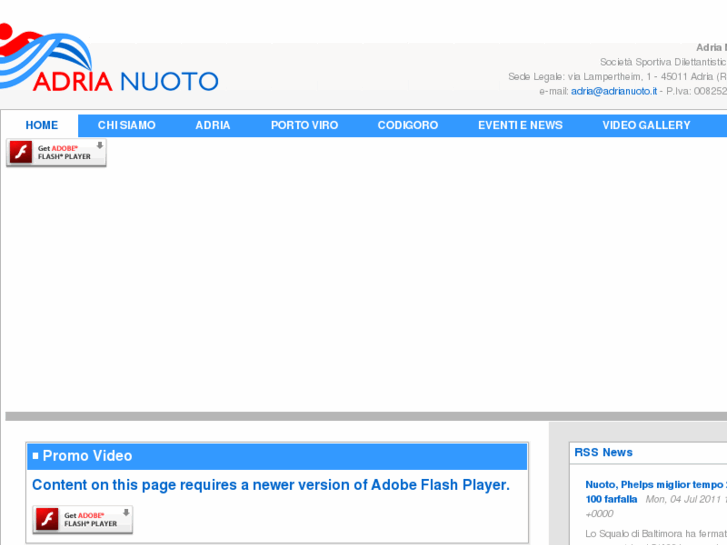Click the 'Lo Squalo di Baltimora' news excerpt

coord(656,534)
